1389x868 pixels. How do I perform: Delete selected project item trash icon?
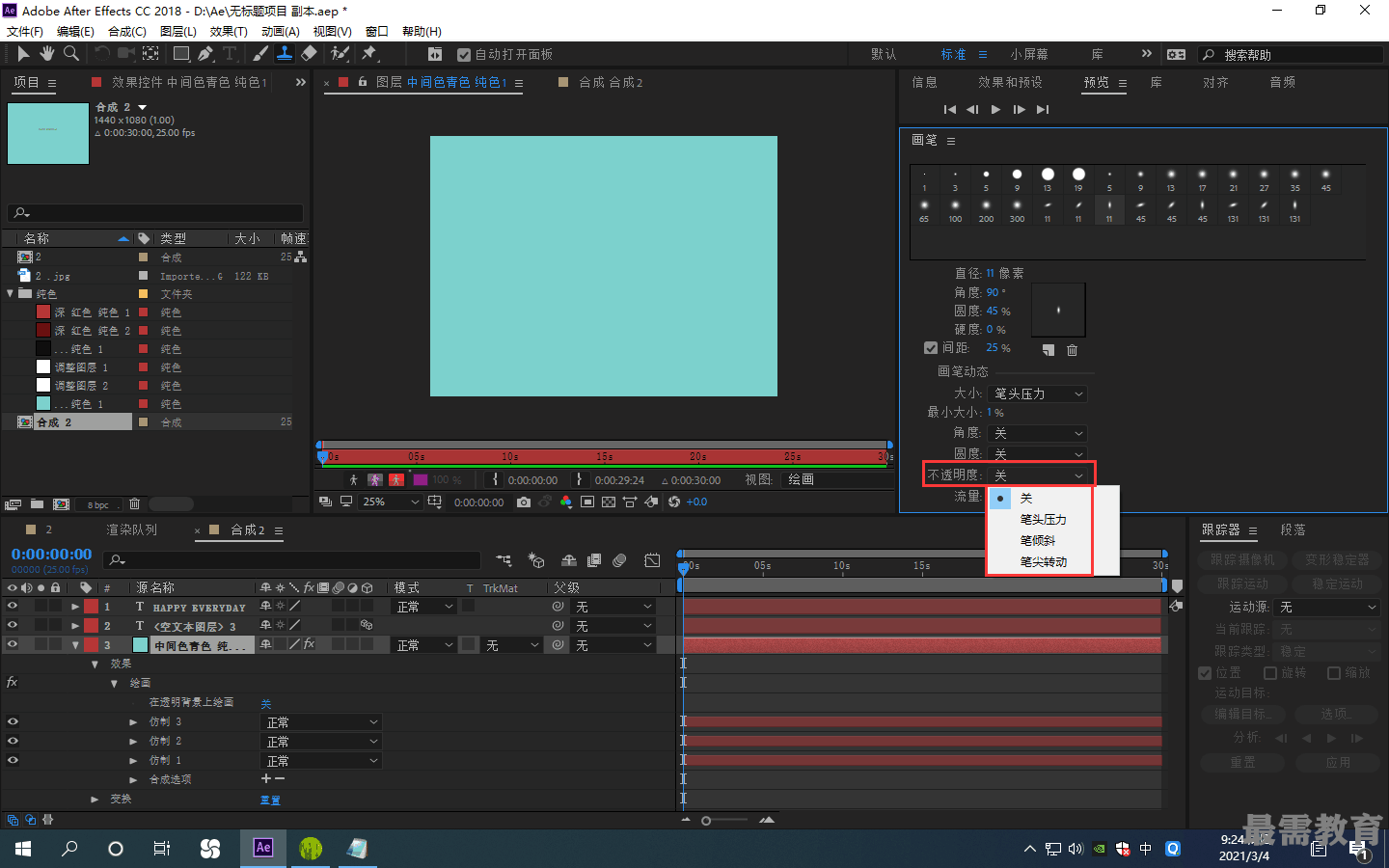(x=134, y=503)
